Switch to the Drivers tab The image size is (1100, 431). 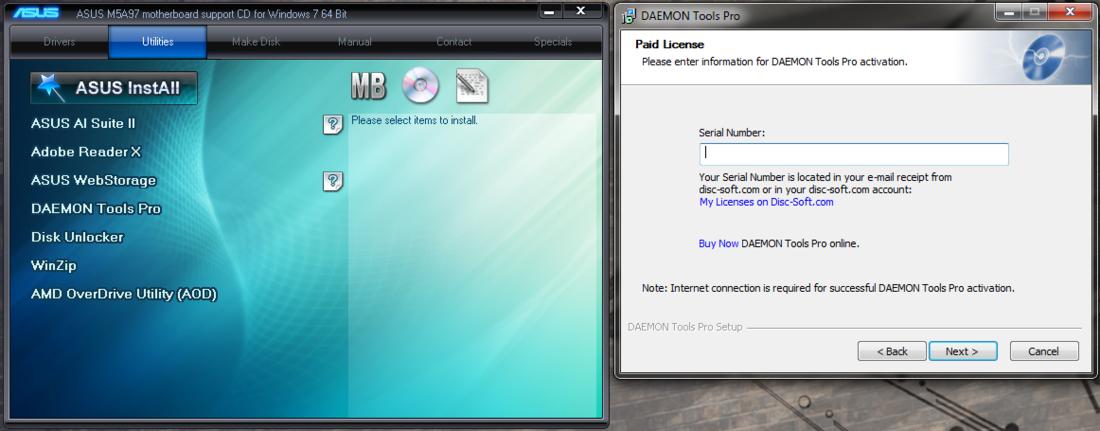(59, 42)
